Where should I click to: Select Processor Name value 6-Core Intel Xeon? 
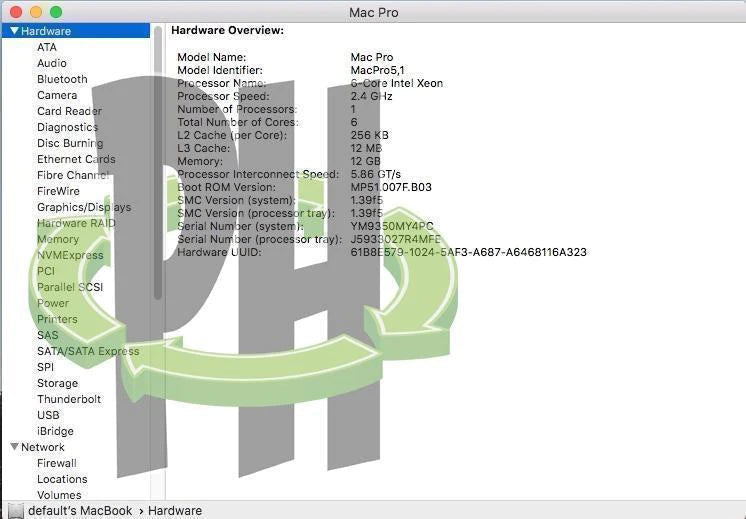[x=397, y=83]
